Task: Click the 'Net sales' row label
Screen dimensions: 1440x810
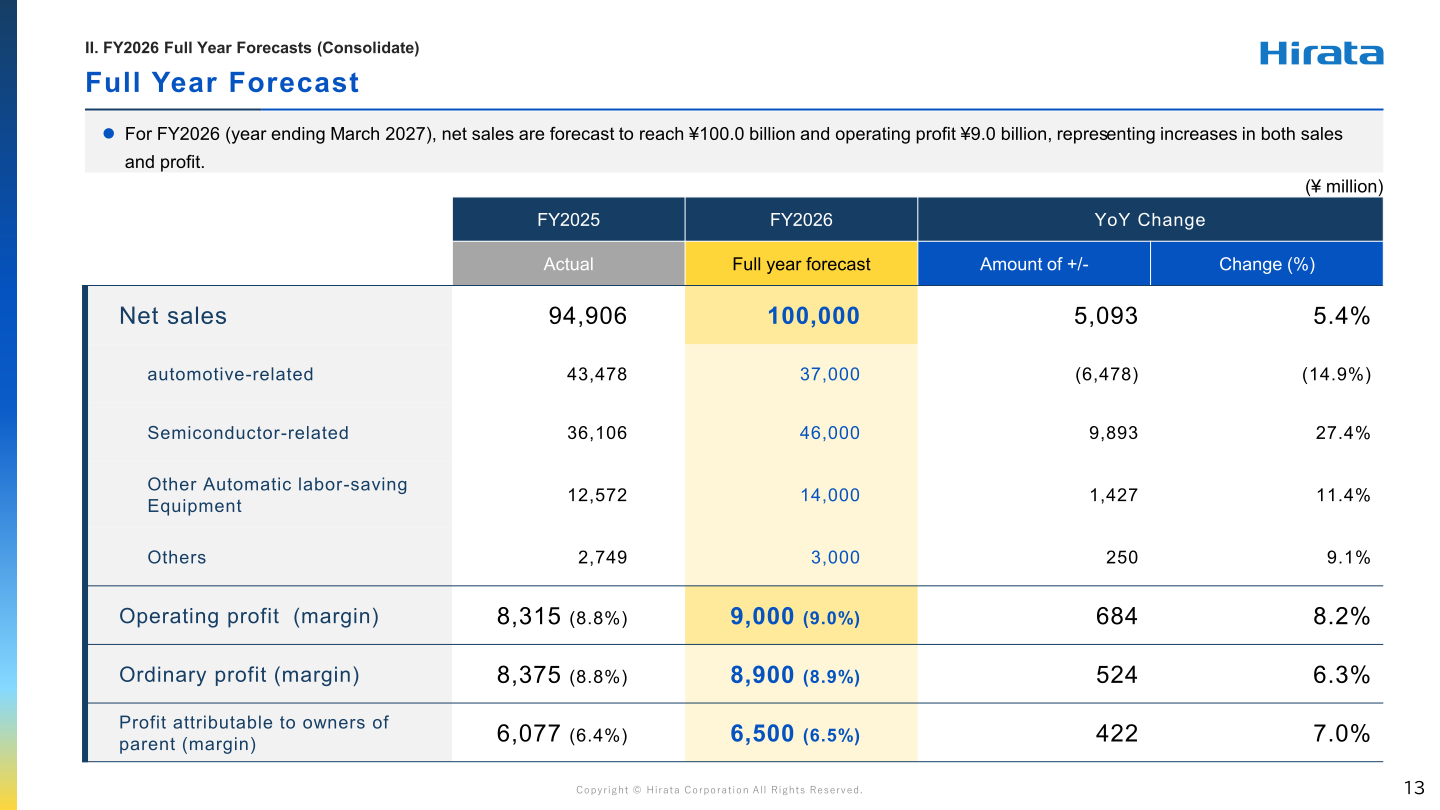Action: point(173,316)
